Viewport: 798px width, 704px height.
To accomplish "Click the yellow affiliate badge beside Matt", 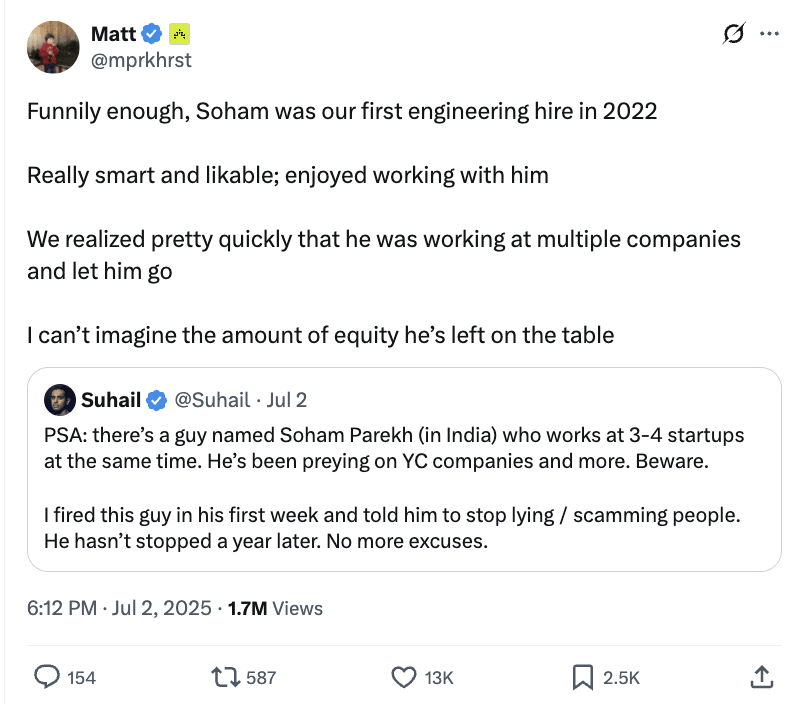I will [180, 34].
